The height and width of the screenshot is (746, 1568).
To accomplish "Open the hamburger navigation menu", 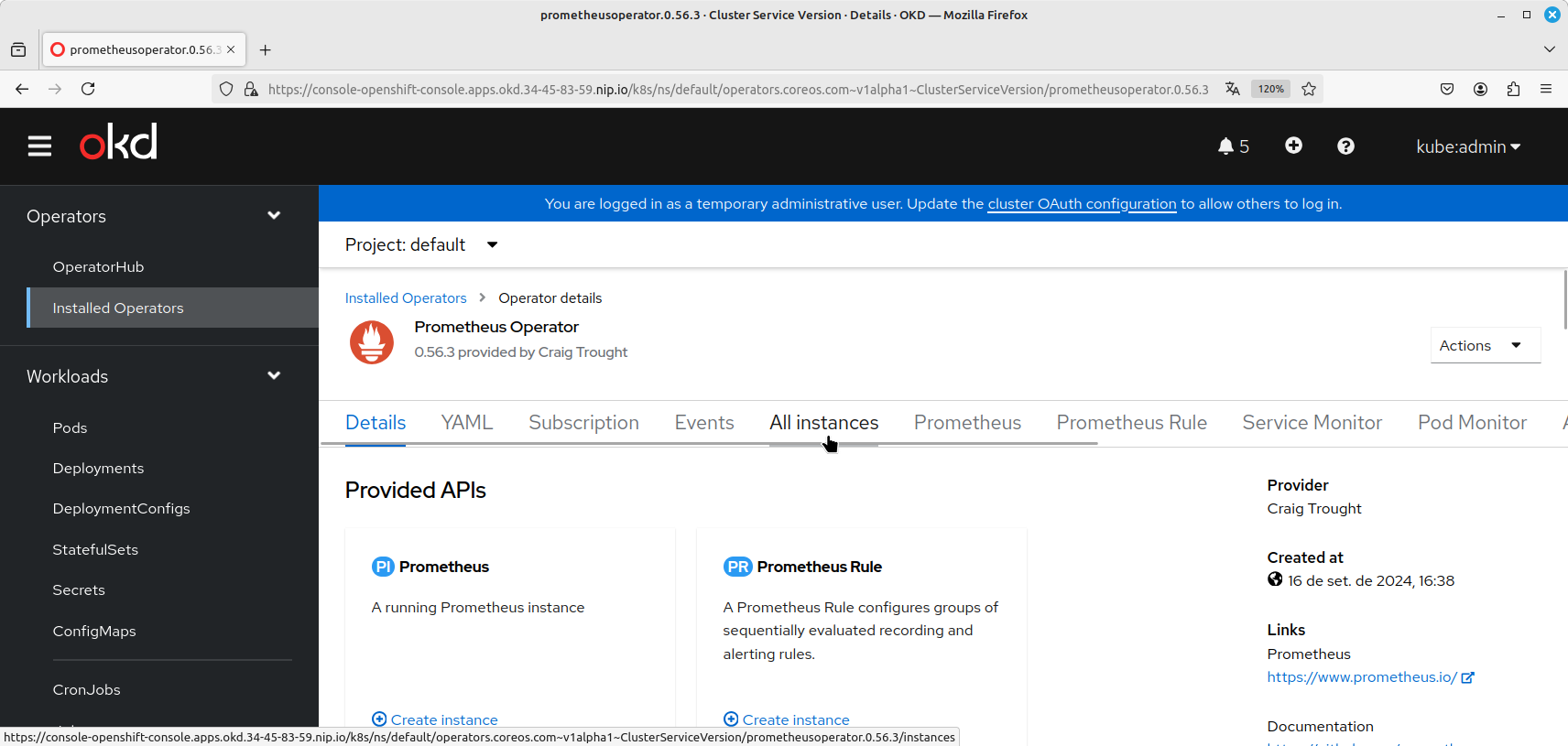I will coord(39,146).
